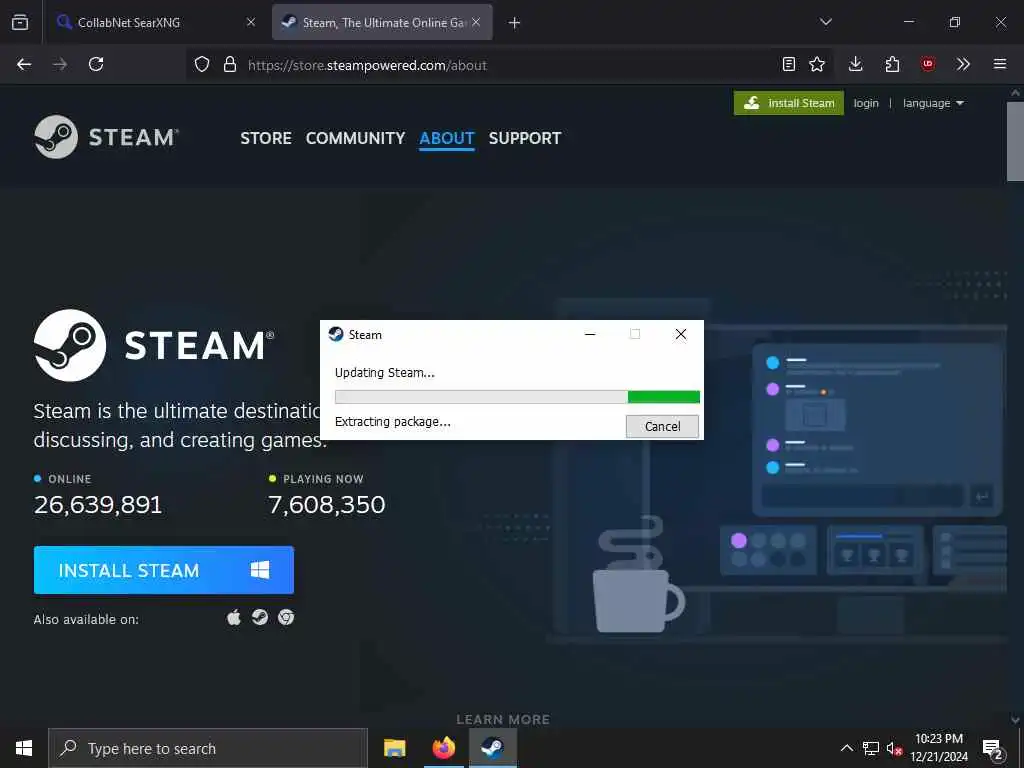Click the large blue INSTALL STEAM button
The height and width of the screenshot is (768, 1024).
coord(164,570)
